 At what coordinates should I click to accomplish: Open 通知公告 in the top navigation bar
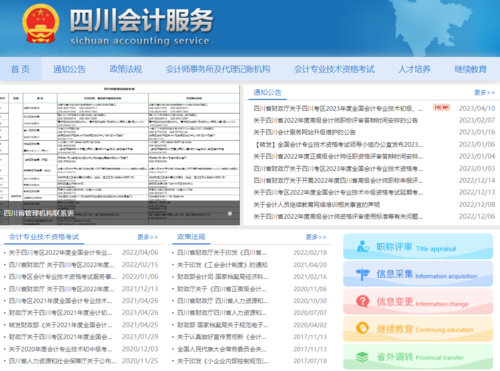69,69
